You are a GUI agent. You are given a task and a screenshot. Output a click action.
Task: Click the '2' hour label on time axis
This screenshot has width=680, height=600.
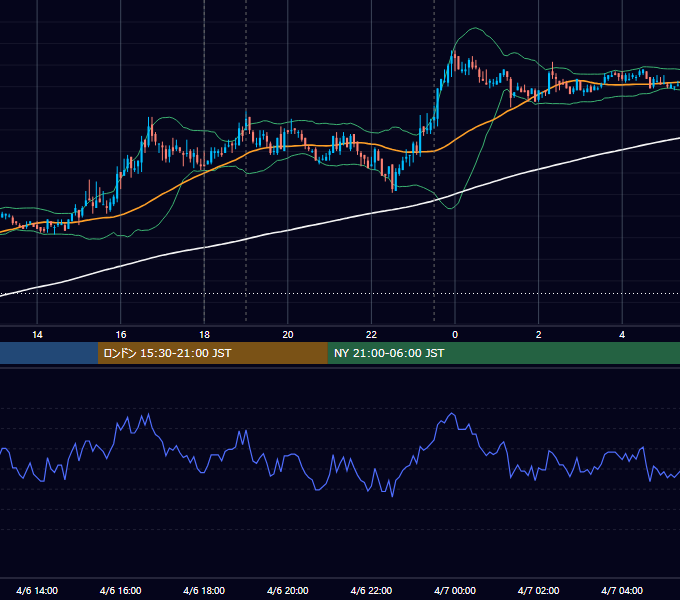click(539, 335)
